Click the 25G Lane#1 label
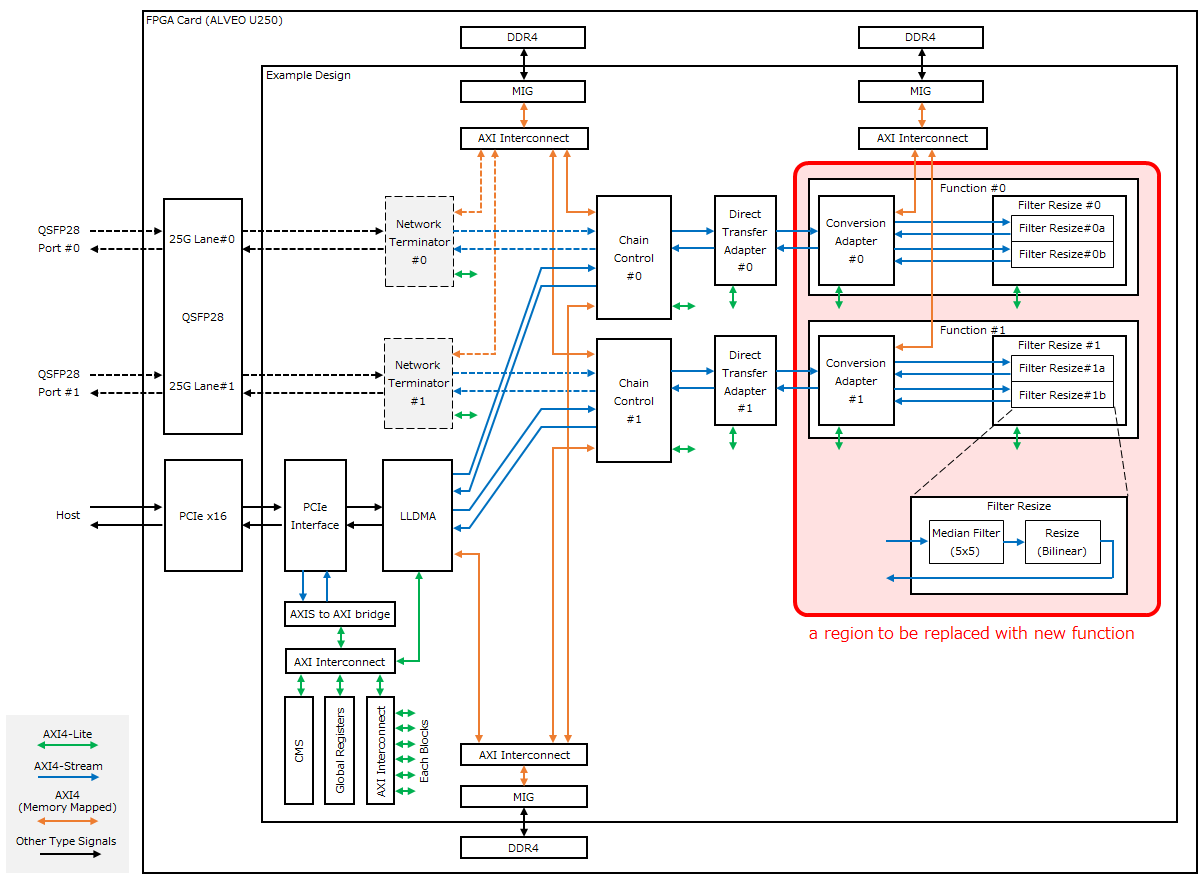1201x883 pixels. (x=203, y=385)
